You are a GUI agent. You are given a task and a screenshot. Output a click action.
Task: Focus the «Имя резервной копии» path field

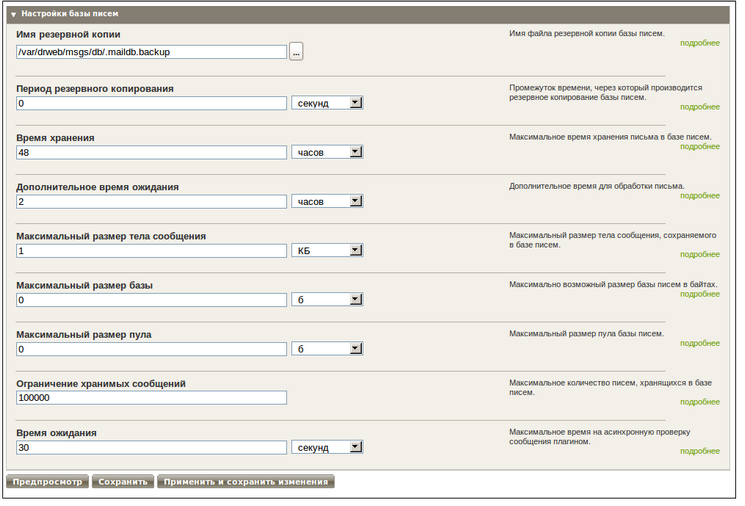point(152,52)
